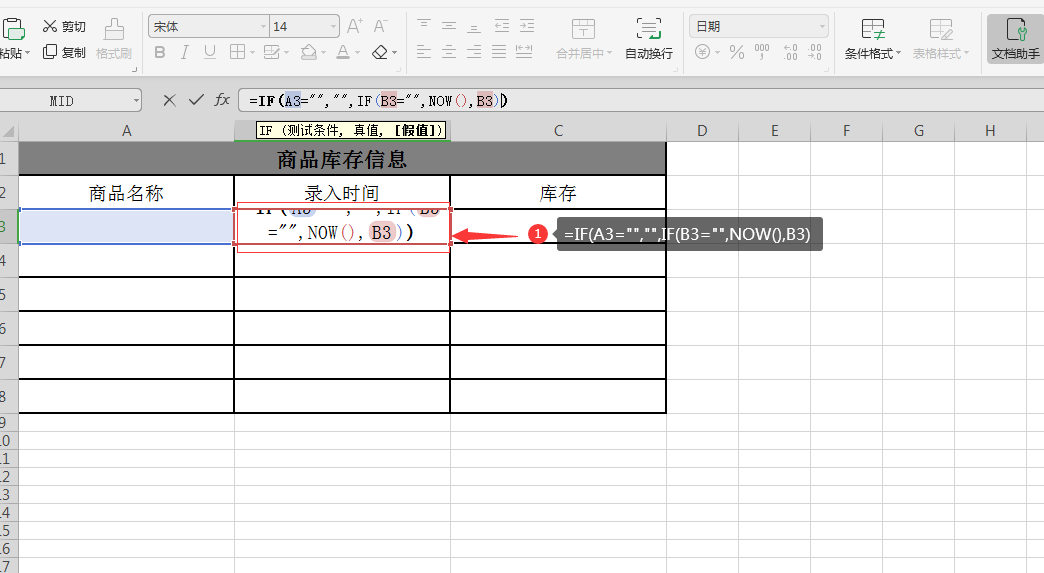Open Document Assistant (文档助手)
This screenshot has width=1044, height=573.
click(x=1015, y=39)
